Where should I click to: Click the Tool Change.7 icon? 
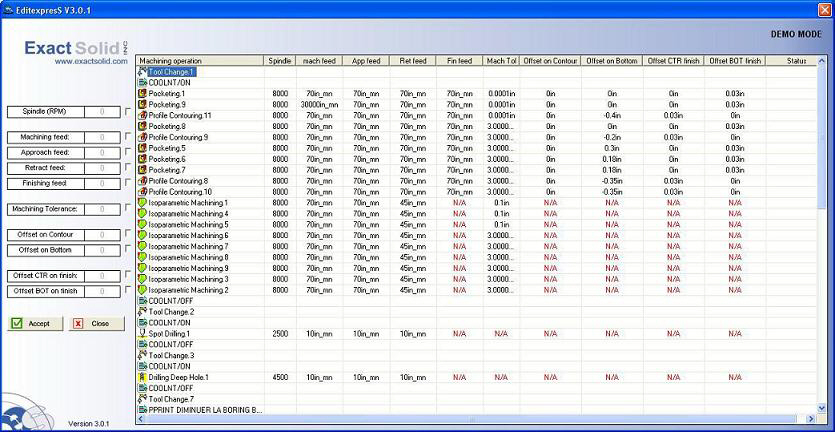(x=142, y=399)
